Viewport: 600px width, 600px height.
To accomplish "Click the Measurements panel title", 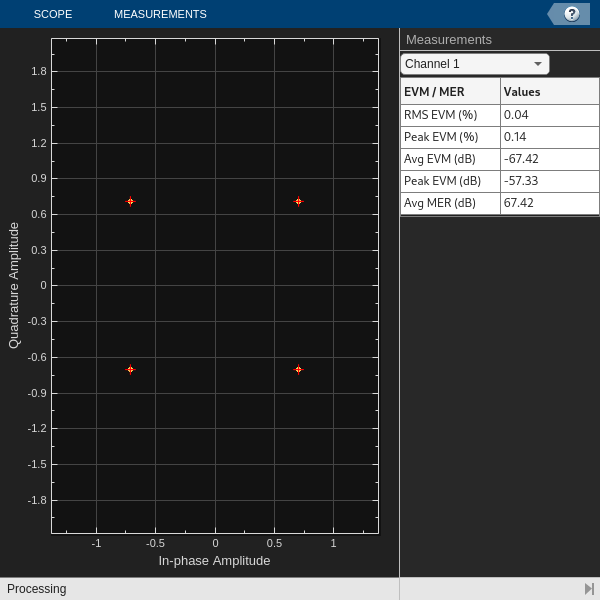I will coord(449,40).
